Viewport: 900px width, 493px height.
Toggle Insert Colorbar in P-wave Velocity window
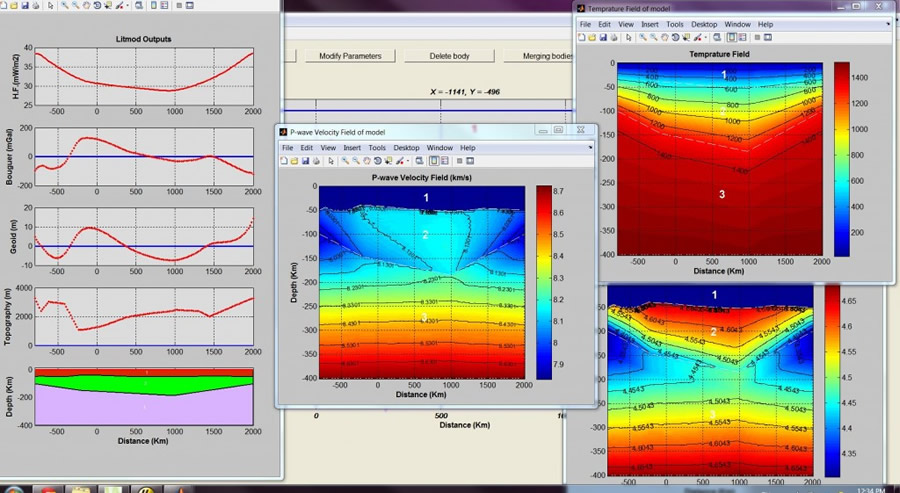pos(435,161)
